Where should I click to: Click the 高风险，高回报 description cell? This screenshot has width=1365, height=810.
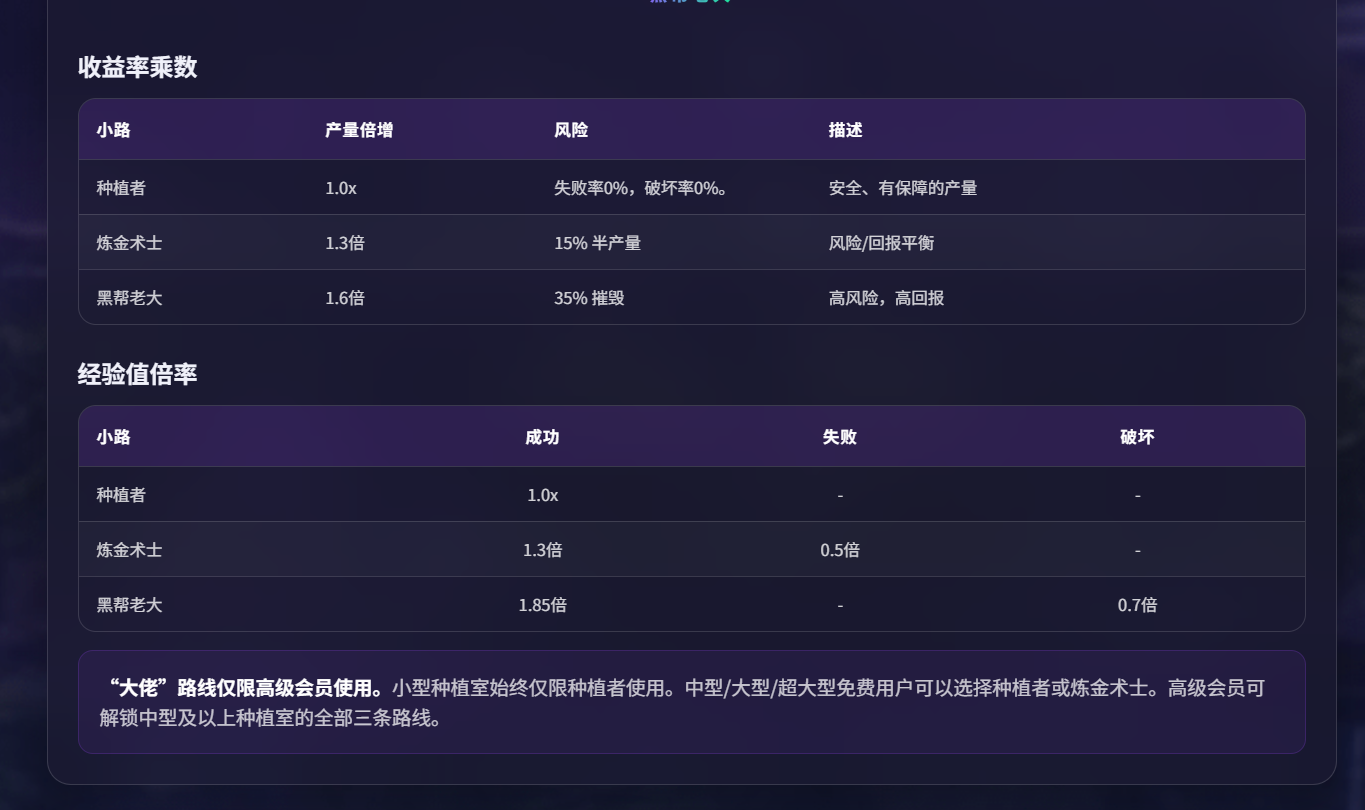(x=886, y=298)
